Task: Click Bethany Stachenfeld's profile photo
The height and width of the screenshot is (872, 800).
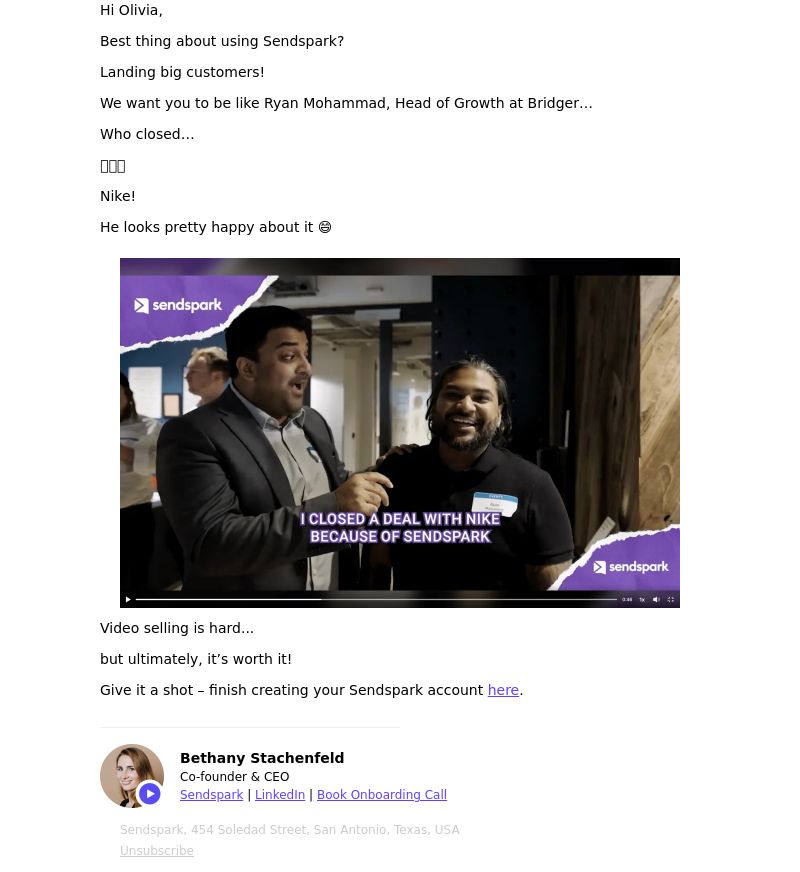Action: [132, 776]
